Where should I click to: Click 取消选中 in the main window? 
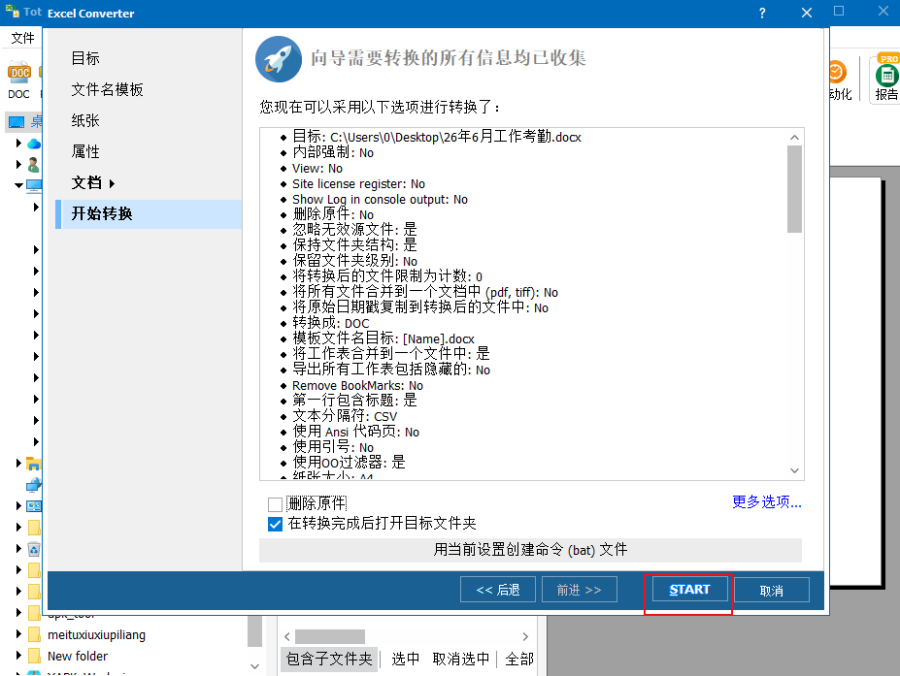[x=461, y=659]
